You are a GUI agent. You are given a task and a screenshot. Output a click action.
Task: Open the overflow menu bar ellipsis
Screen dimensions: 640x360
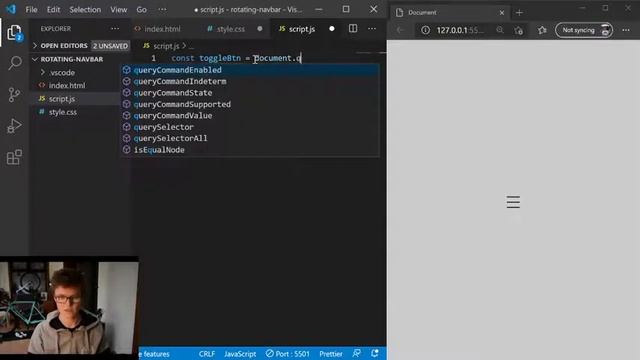[x=162, y=9]
